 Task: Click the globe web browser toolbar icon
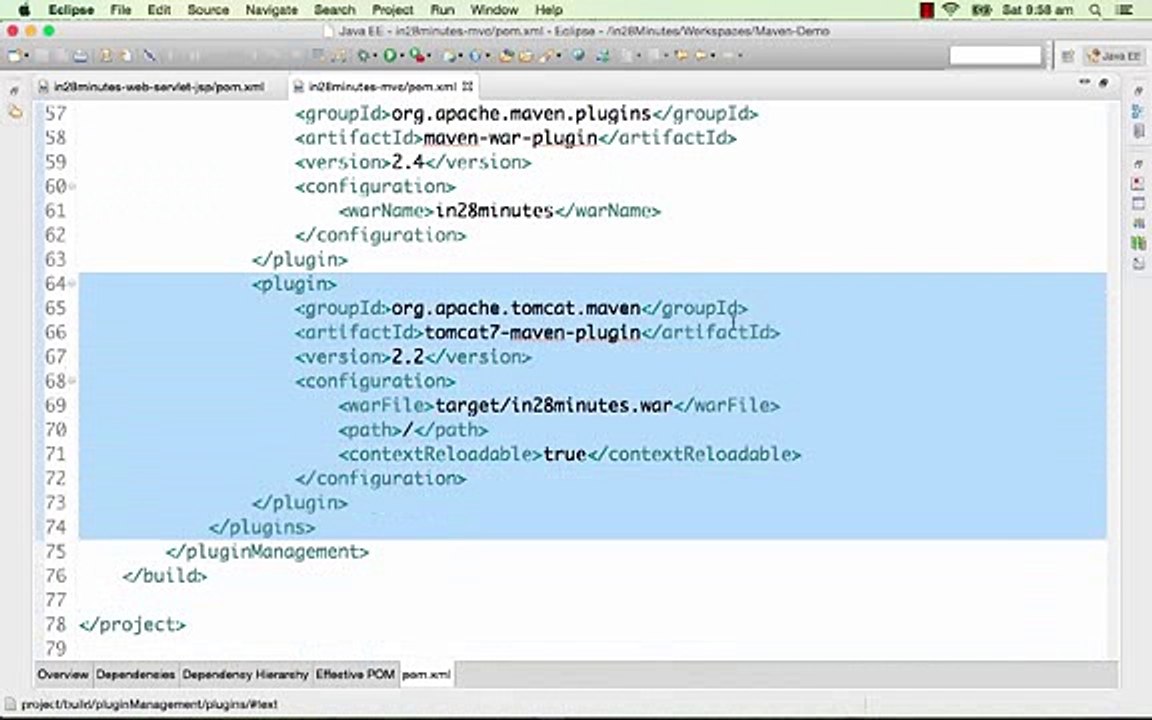pos(578,55)
